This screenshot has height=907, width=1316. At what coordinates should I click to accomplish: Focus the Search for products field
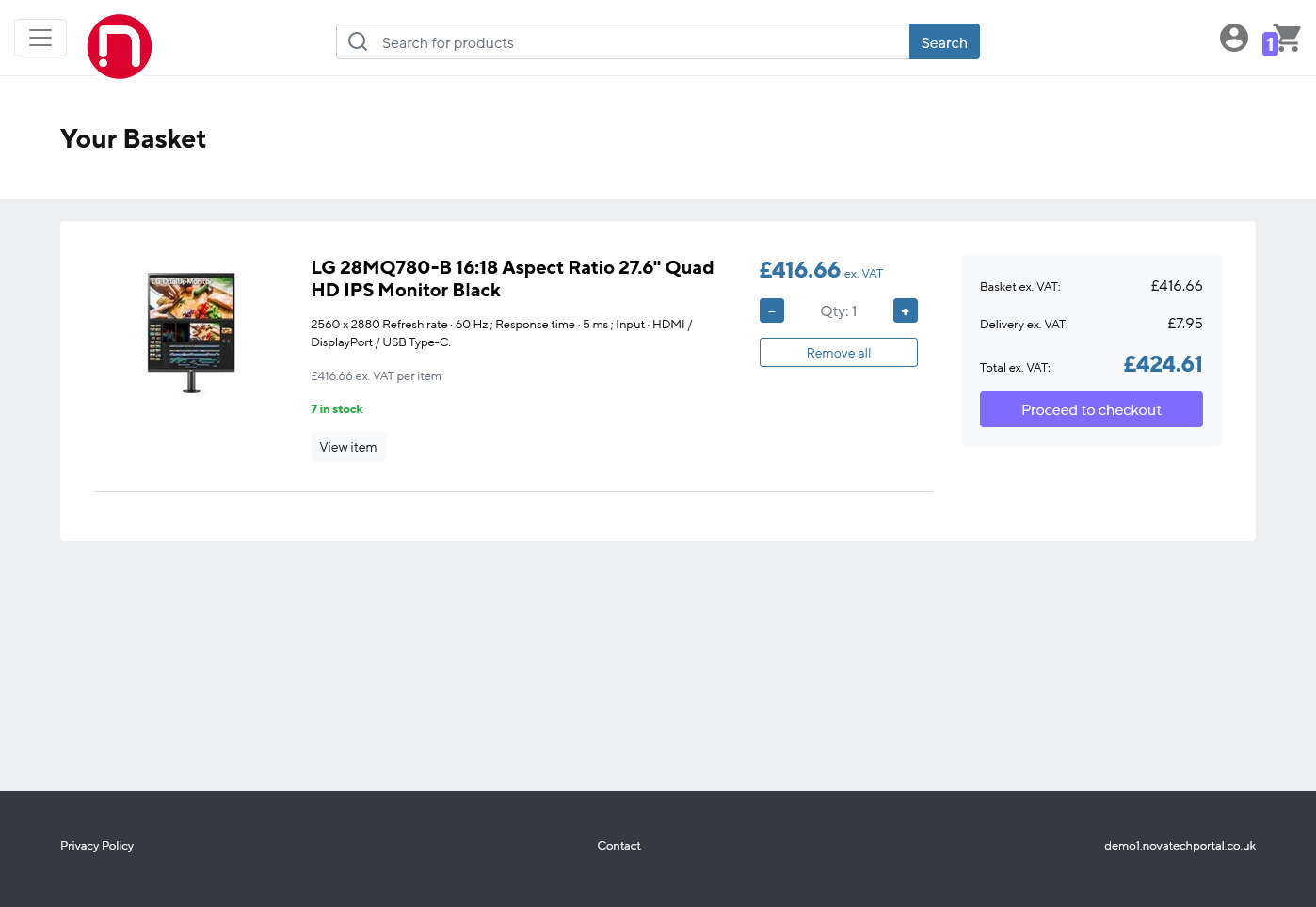[x=640, y=42]
